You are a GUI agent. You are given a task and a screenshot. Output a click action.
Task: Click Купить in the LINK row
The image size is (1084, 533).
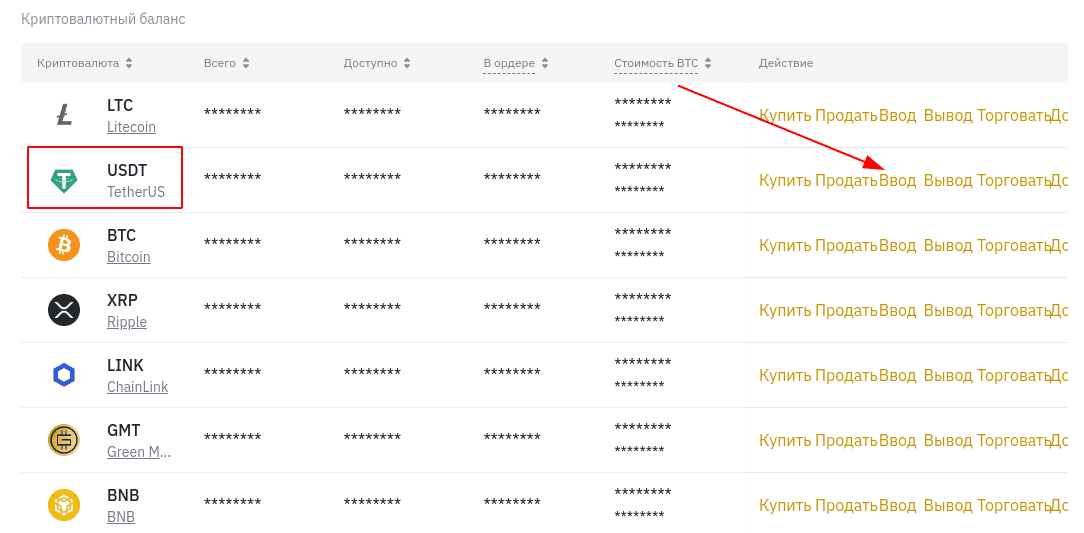(785, 375)
